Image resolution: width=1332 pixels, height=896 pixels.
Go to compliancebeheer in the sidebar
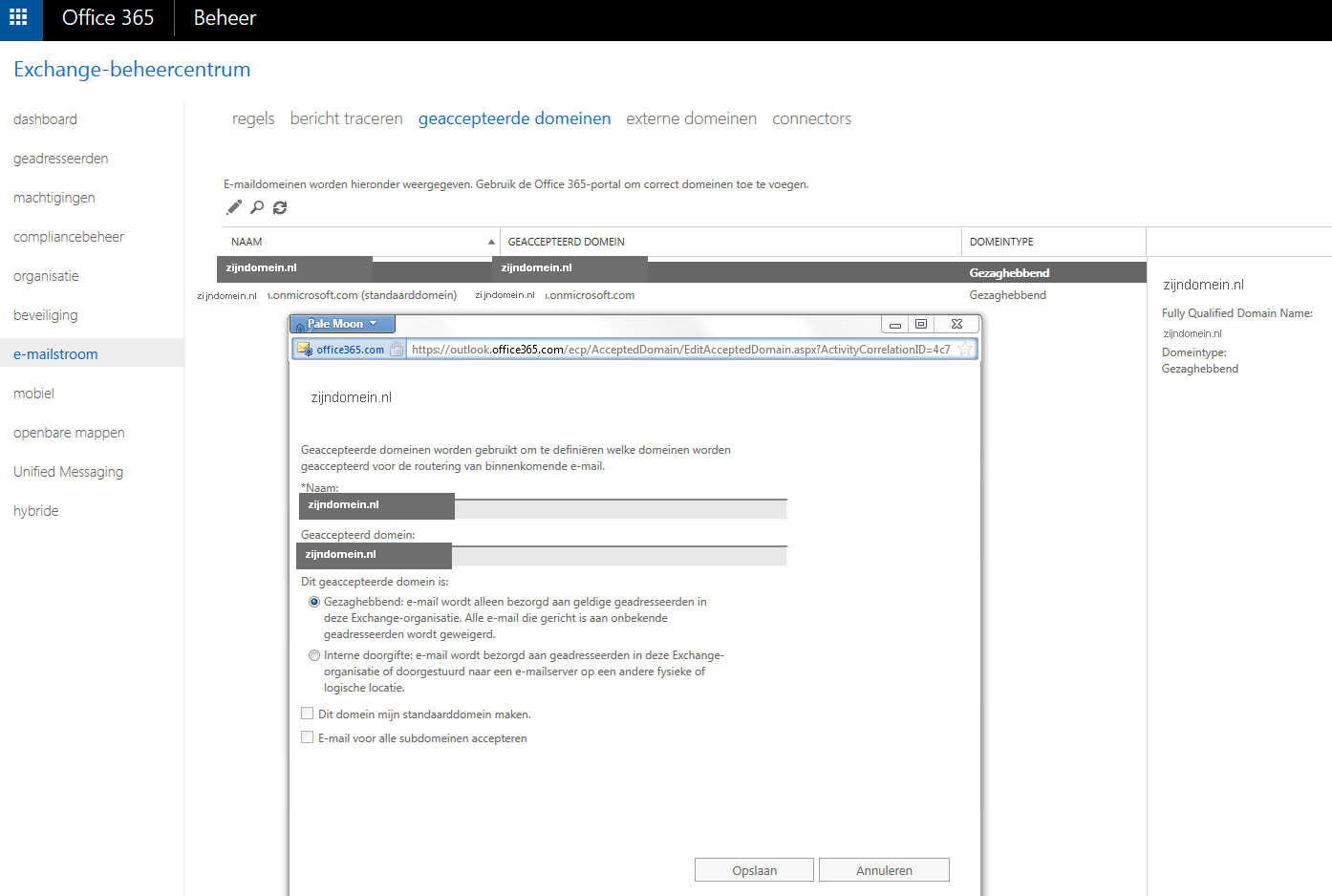pyautogui.click(x=69, y=237)
